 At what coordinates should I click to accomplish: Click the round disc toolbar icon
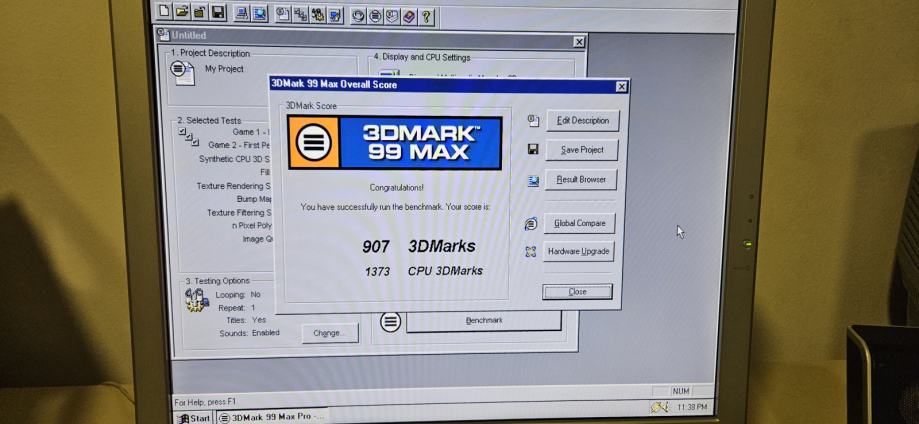point(358,16)
